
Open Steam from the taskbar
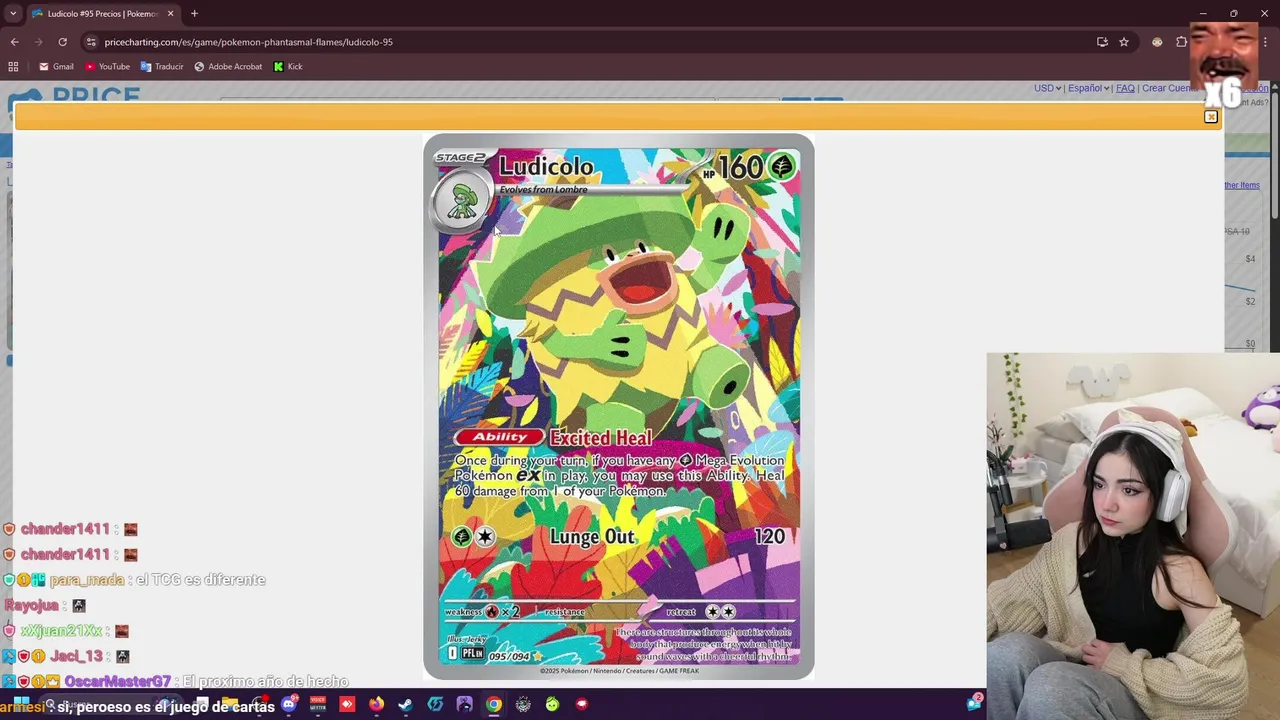[x=405, y=704]
